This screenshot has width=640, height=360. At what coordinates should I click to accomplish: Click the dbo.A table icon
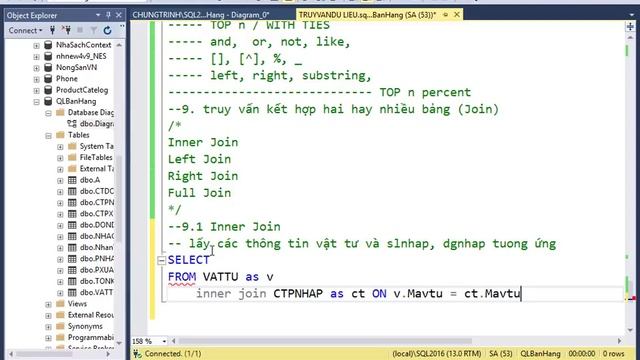72,180
